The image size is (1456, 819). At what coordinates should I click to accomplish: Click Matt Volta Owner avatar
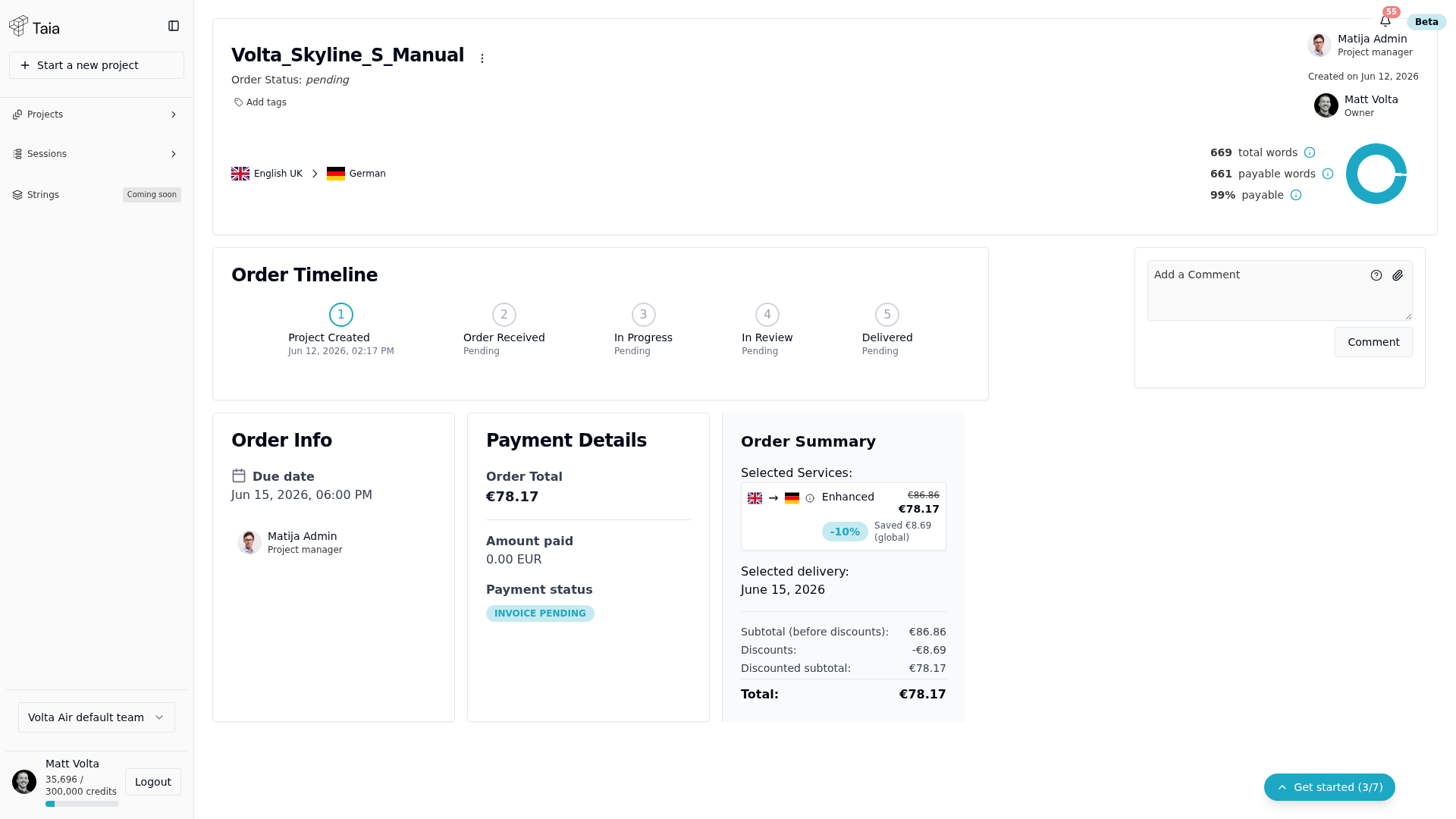(1326, 105)
